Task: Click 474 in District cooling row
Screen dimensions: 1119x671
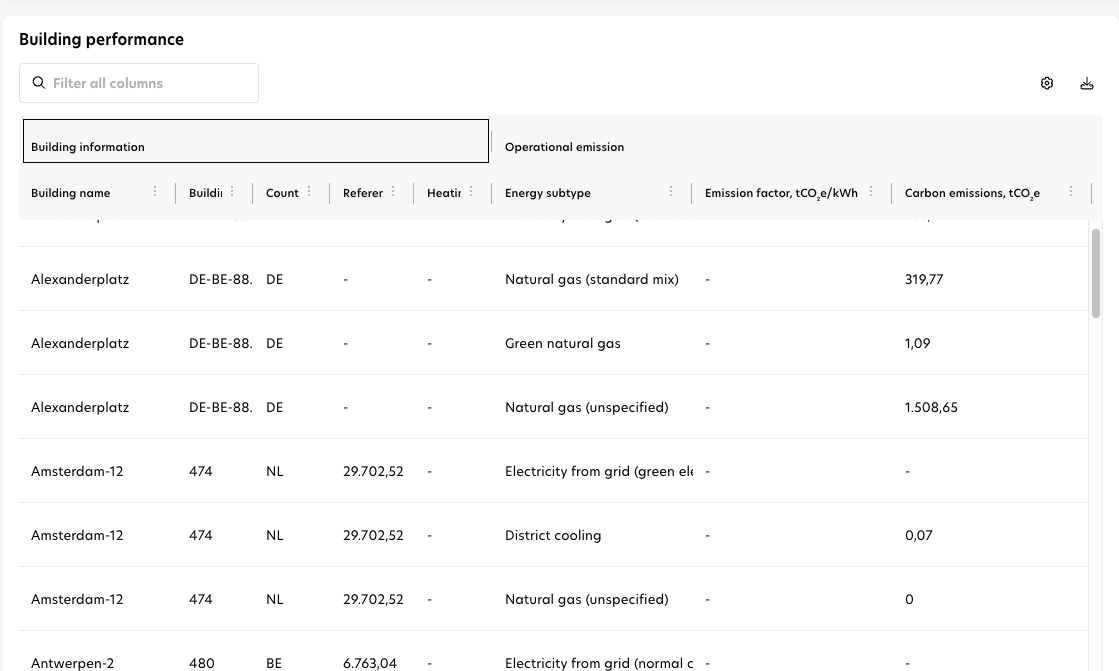Action: pyautogui.click(x=201, y=535)
